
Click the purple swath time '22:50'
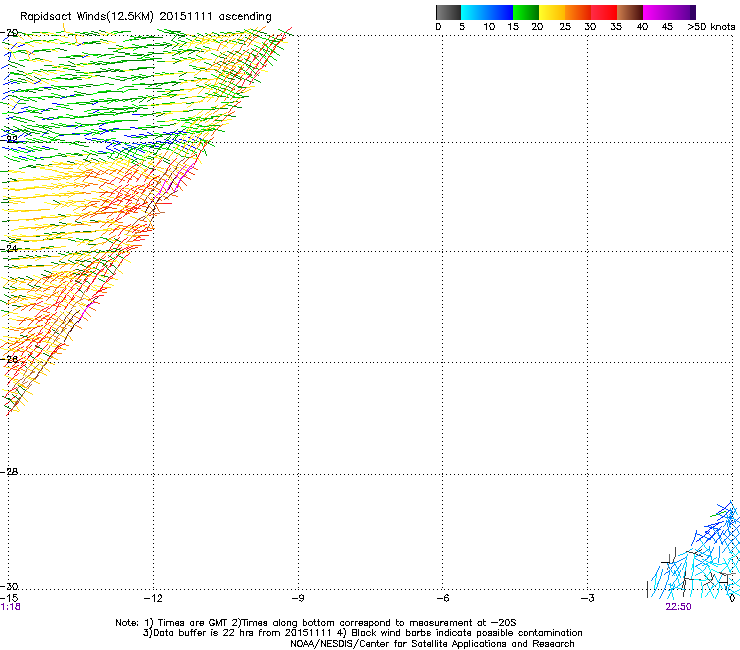[x=678, y=607]
